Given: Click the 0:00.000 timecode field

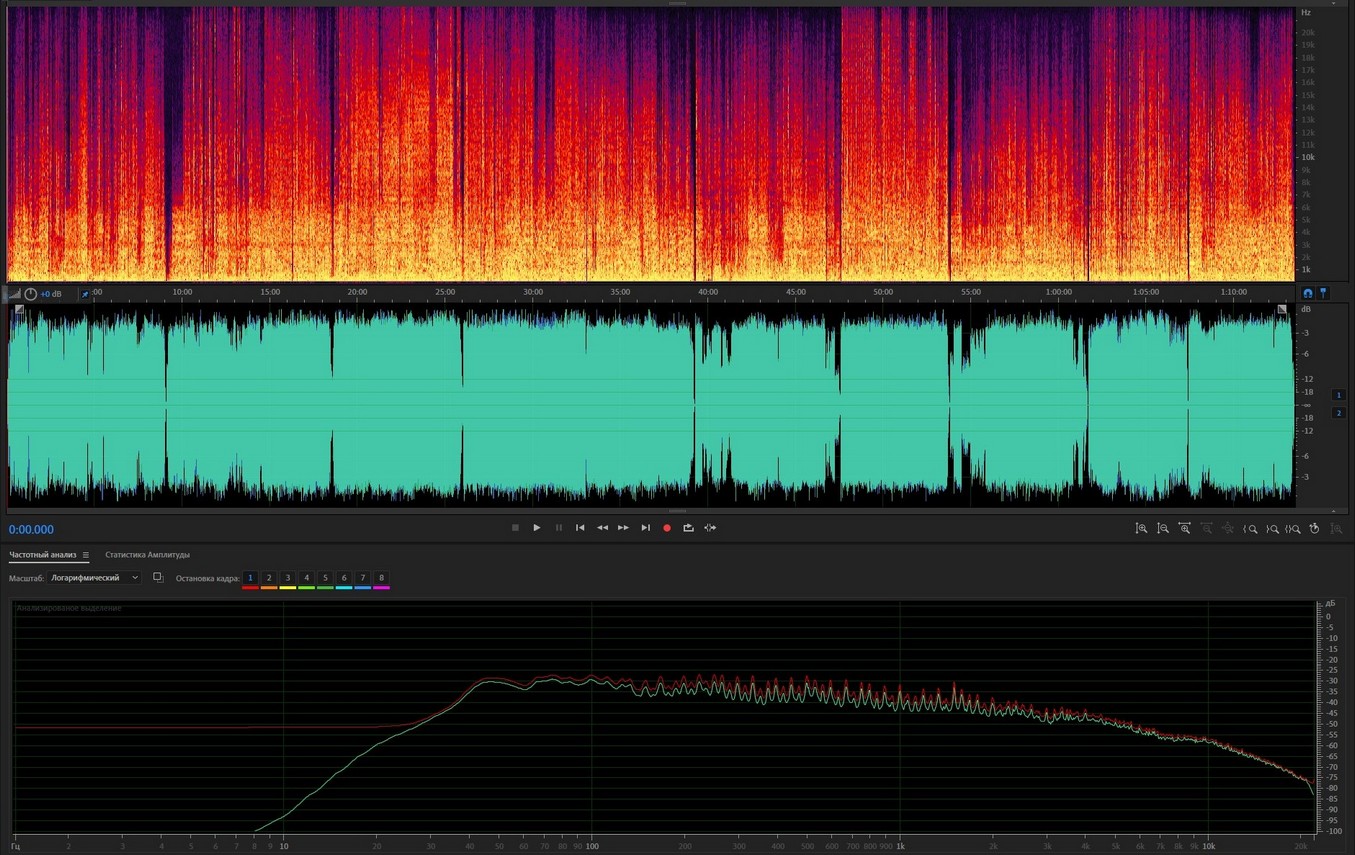Looking at the screenshot, I should pyautogui.click(x=32, y=530).
